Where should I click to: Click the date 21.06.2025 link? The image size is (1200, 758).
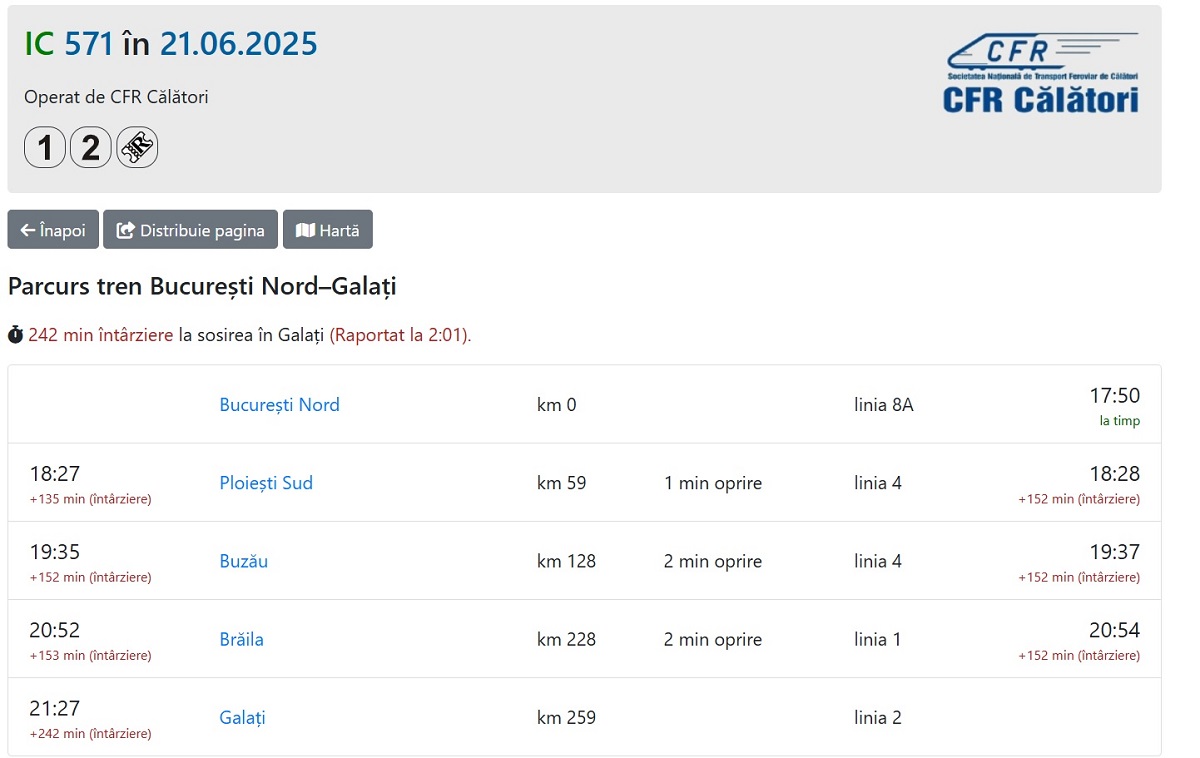click(239, 44)
